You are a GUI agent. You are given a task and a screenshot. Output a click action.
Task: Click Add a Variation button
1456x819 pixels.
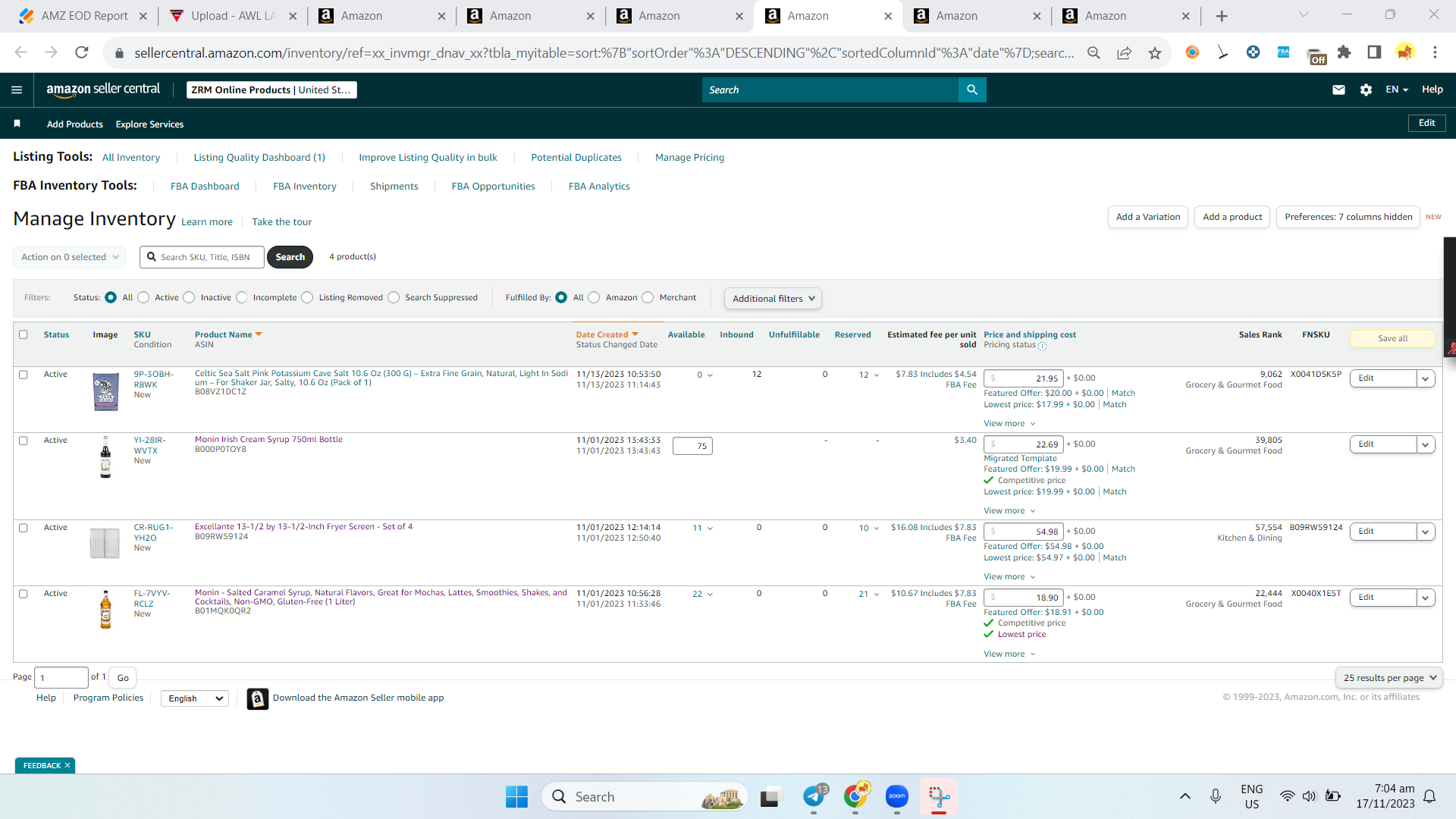coord(1148,217)
